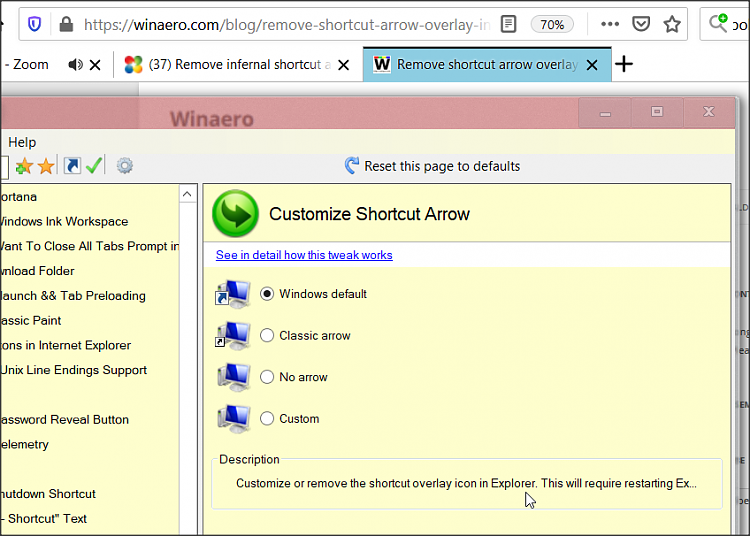Select the Internet Explorer buttons item
The width and height of the screenshot is (750, 536).
66,345
